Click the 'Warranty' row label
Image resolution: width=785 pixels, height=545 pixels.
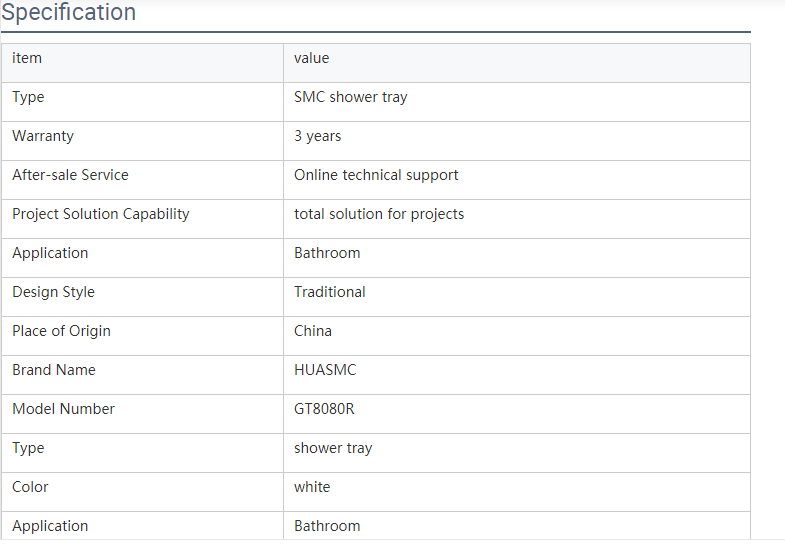pos(43,136)
